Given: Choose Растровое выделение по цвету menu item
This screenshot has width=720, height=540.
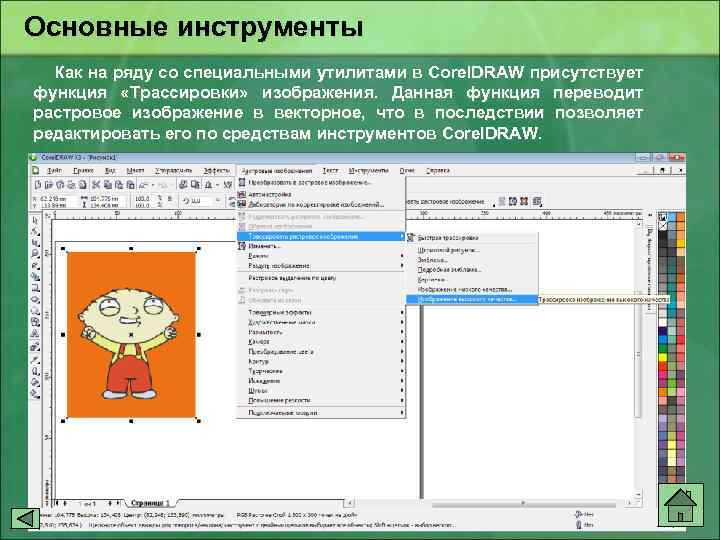Looking at the screenshot, I should pos(321,278).
